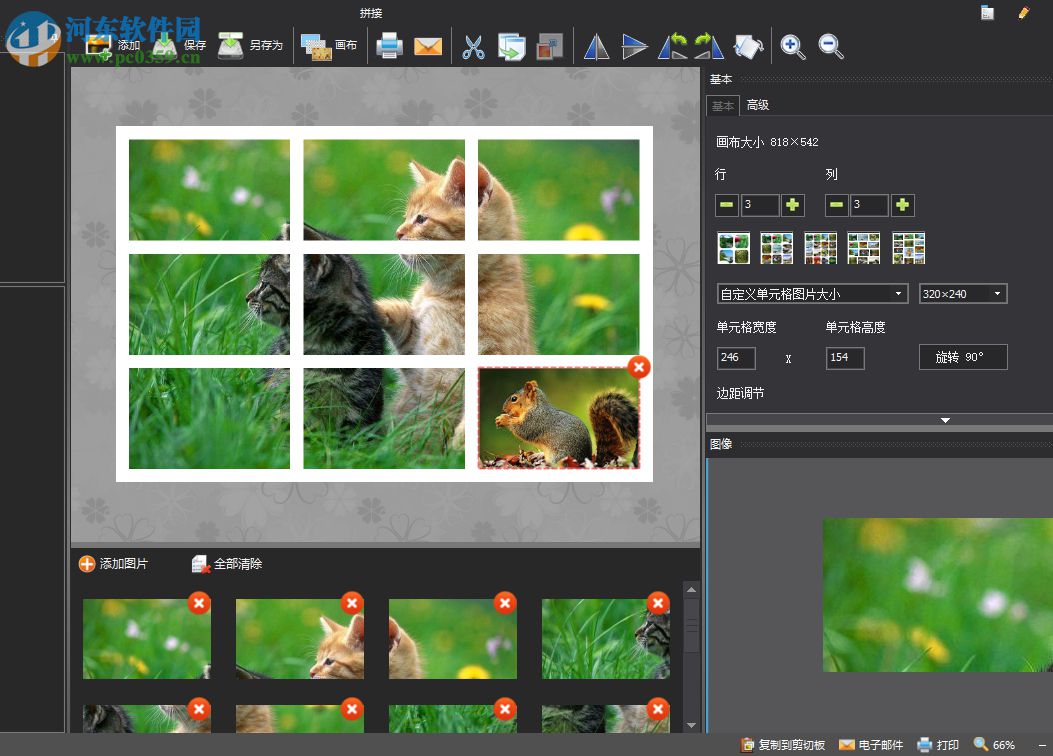Expand the 边距调节 panel arrow bar
The height and width of the screenshot is (756, 1053).
(945, 420)
